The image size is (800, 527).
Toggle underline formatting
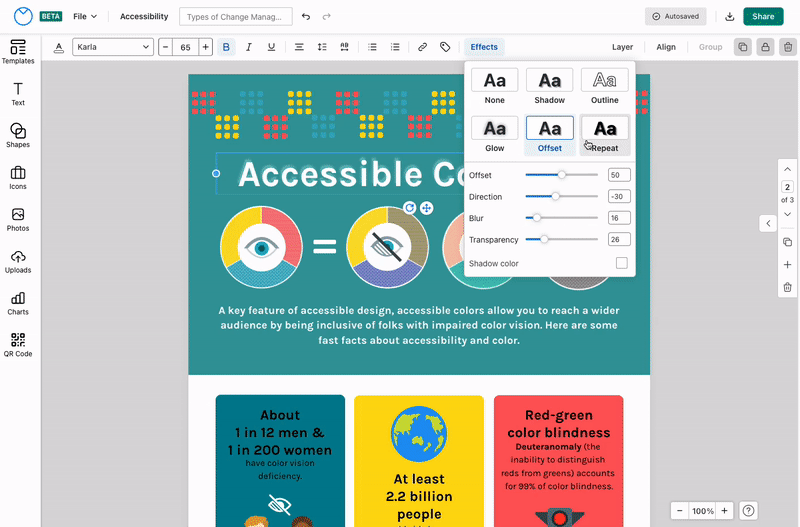[x=271, y=47]
